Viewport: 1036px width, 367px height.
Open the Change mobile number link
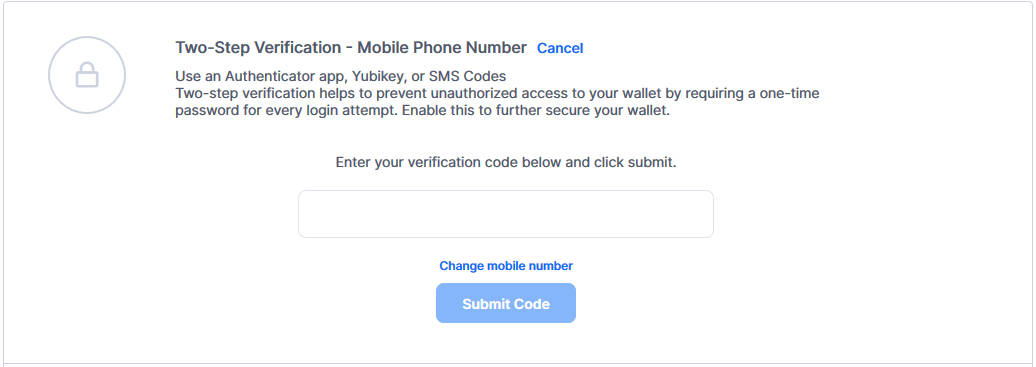point(505,266)
